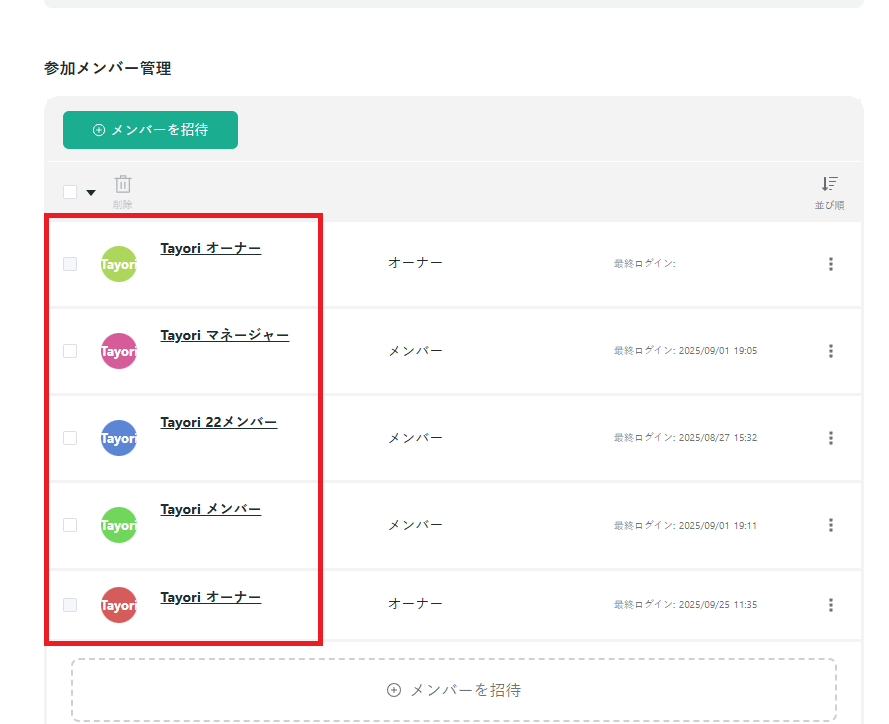
Task: Open the Tayori マネージャー member link
Action: [224, 335]
